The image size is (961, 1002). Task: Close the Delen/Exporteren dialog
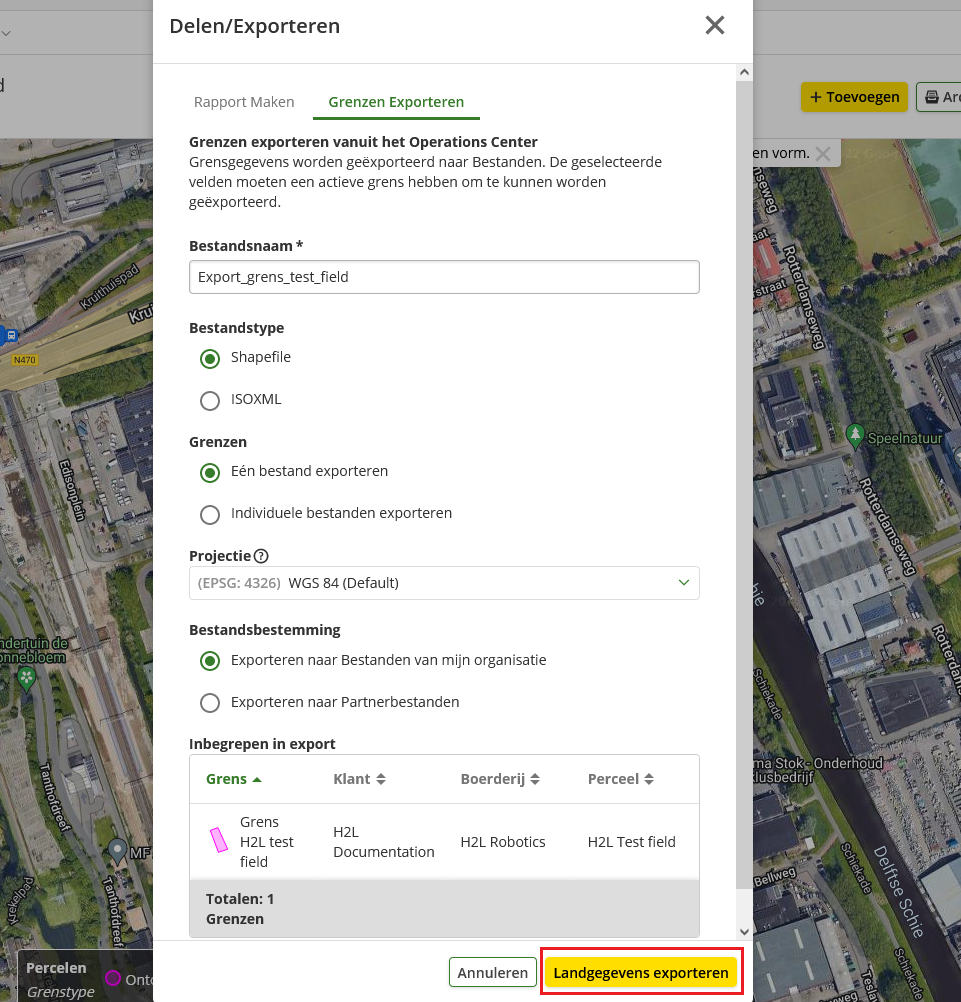[714, 26]
